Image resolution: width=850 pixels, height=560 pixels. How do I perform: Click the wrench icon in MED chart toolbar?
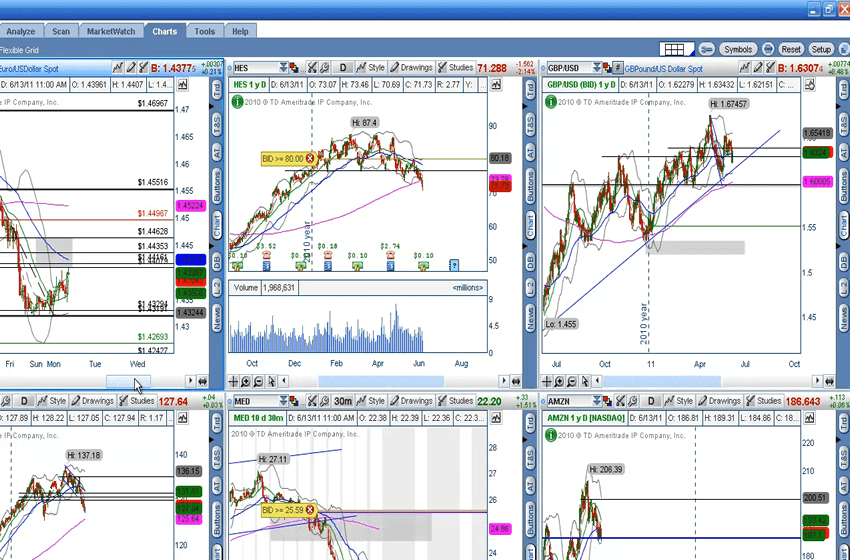click(x=324, y=401)
